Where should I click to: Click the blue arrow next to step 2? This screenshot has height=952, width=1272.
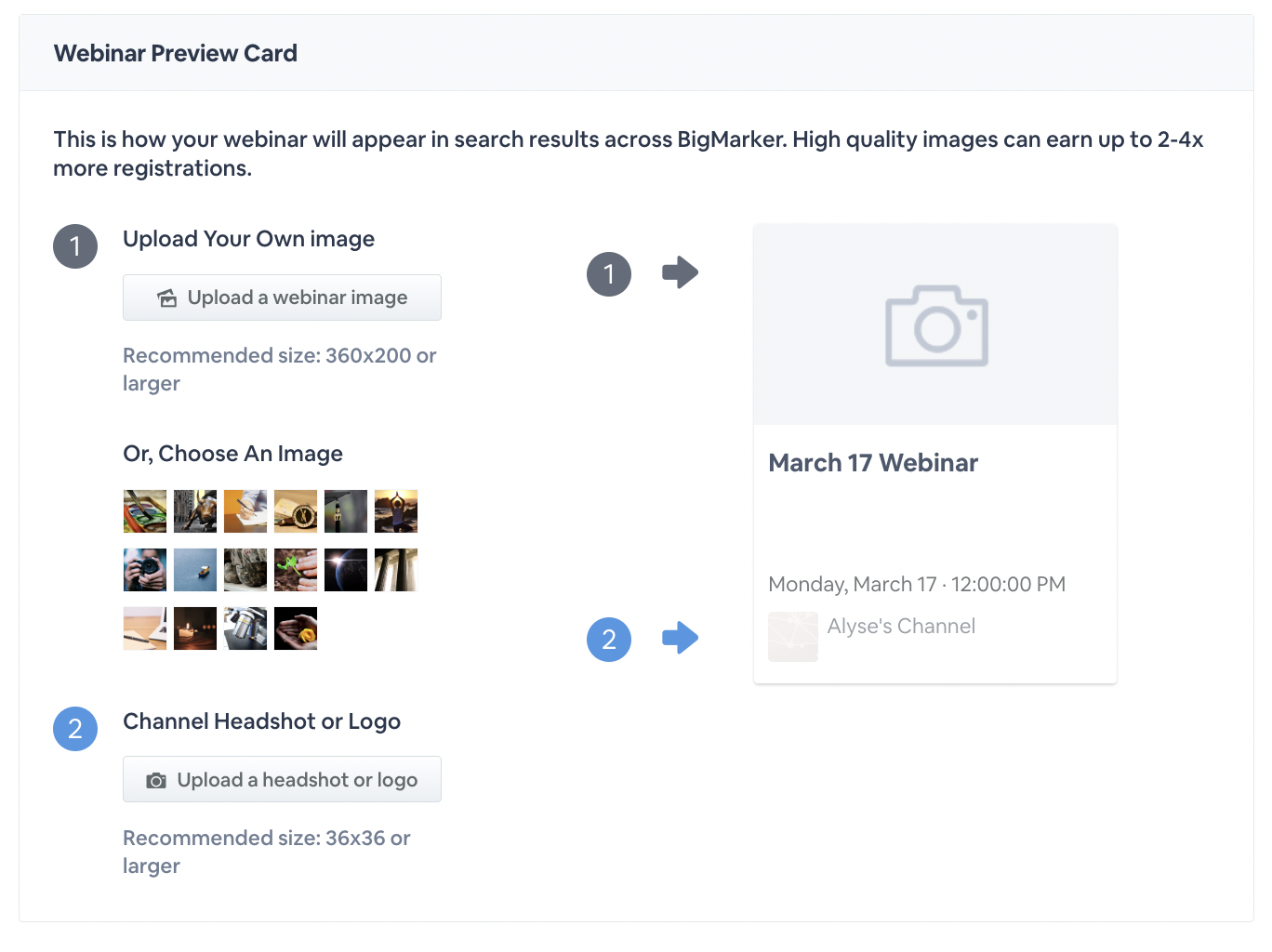[x=680, y=639]
